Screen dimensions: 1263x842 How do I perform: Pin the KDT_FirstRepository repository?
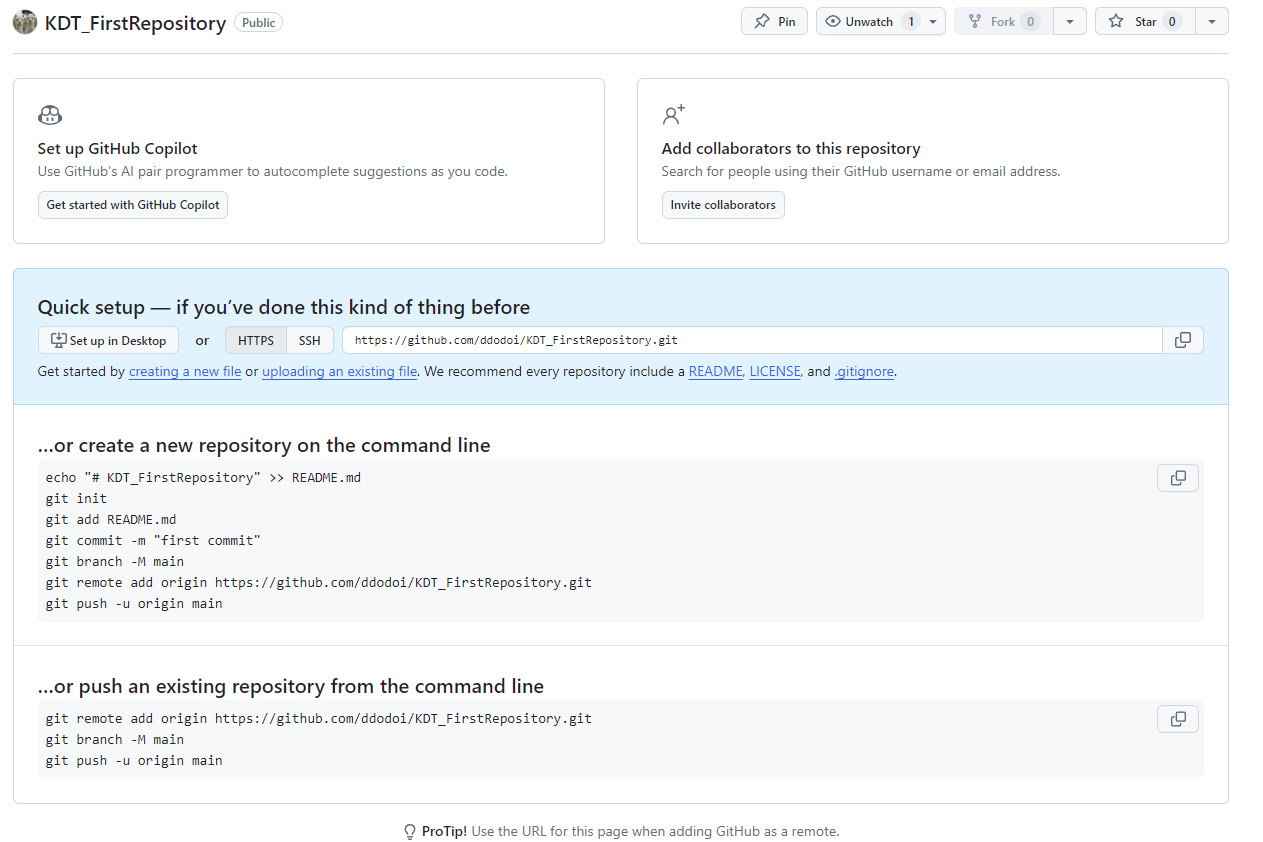tap(774, 21)
